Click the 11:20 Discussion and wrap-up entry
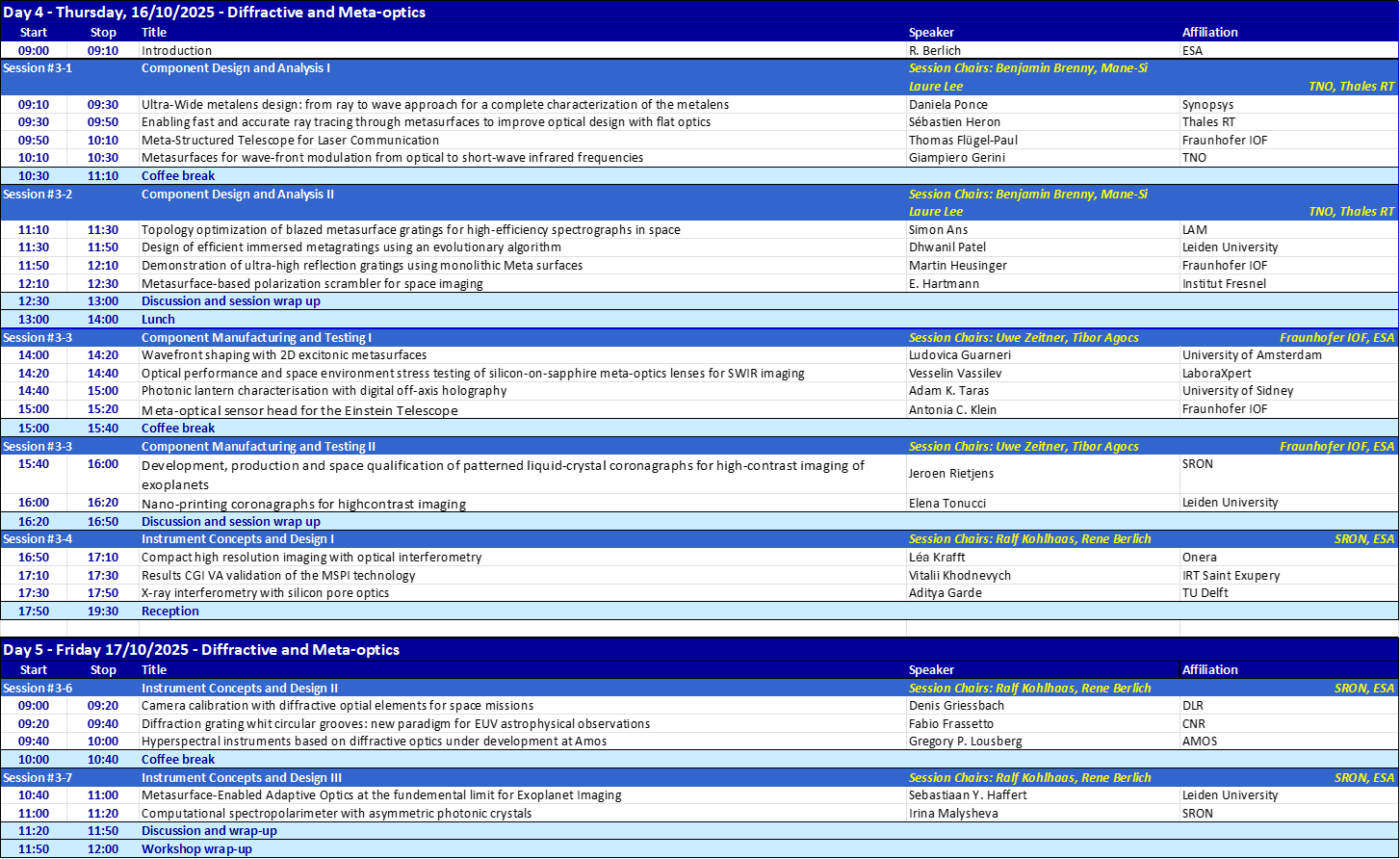 point(209,831)
